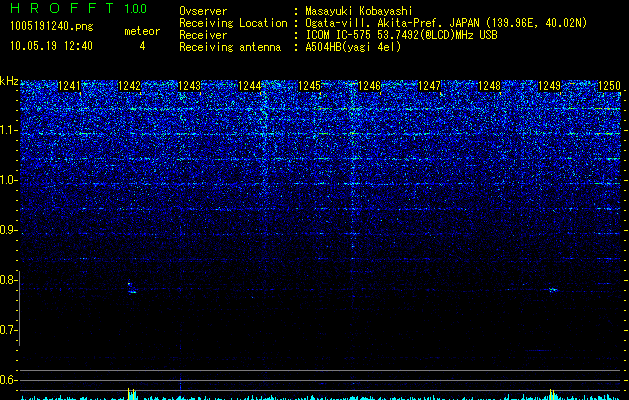This screenshot has width=629, height=400.
Task: Click the 1242 time marker
Action: [129, 86]
